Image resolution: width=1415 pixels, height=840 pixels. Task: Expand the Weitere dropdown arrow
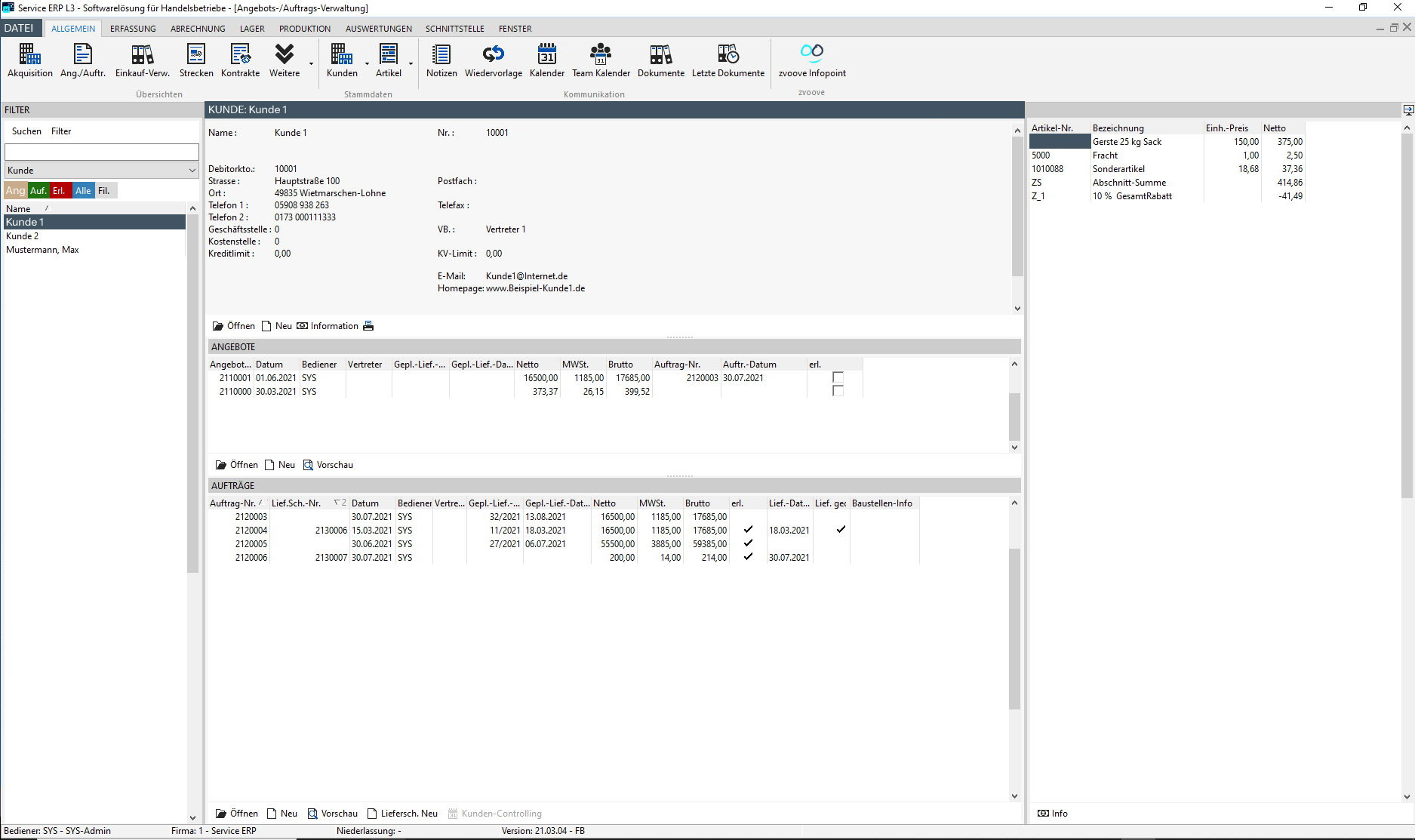[311, 63]
